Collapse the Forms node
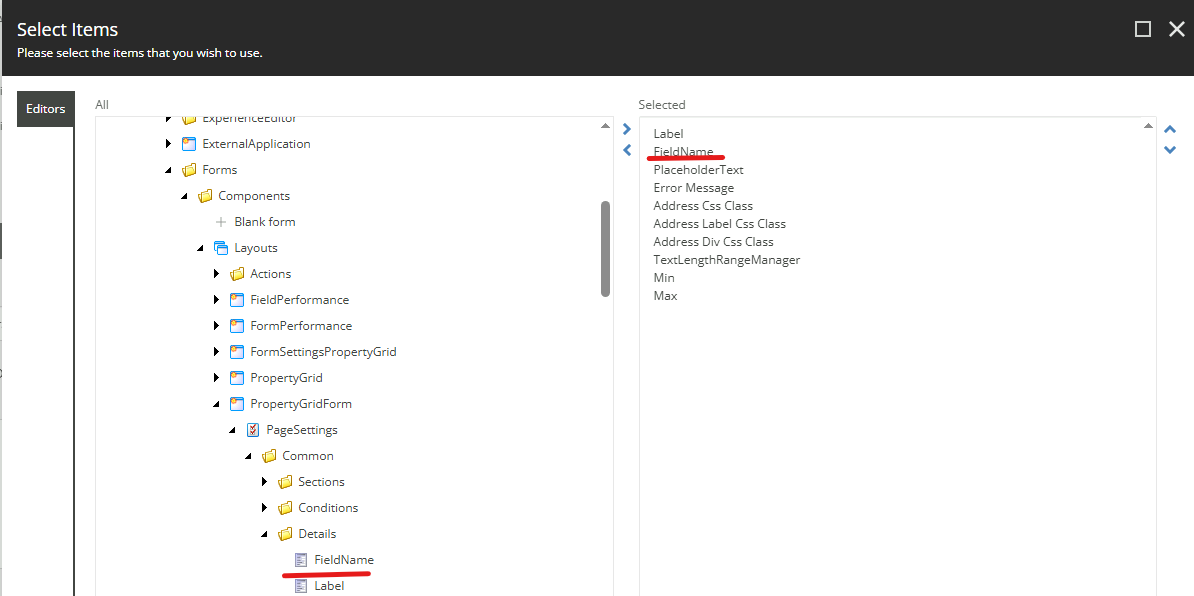The image size is (1194, 596). coord(168,171)
